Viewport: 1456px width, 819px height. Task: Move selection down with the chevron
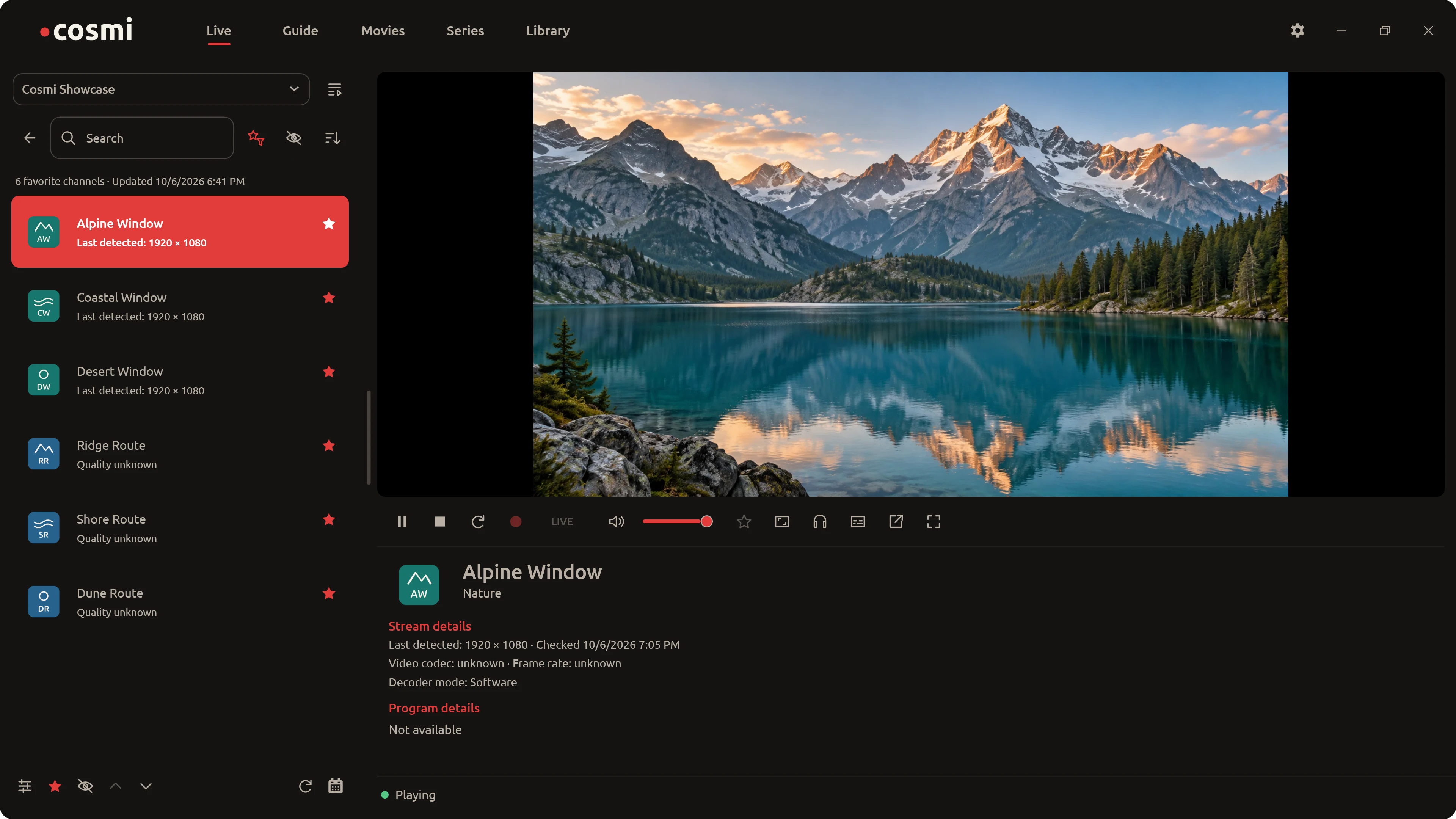click(146, 786)
